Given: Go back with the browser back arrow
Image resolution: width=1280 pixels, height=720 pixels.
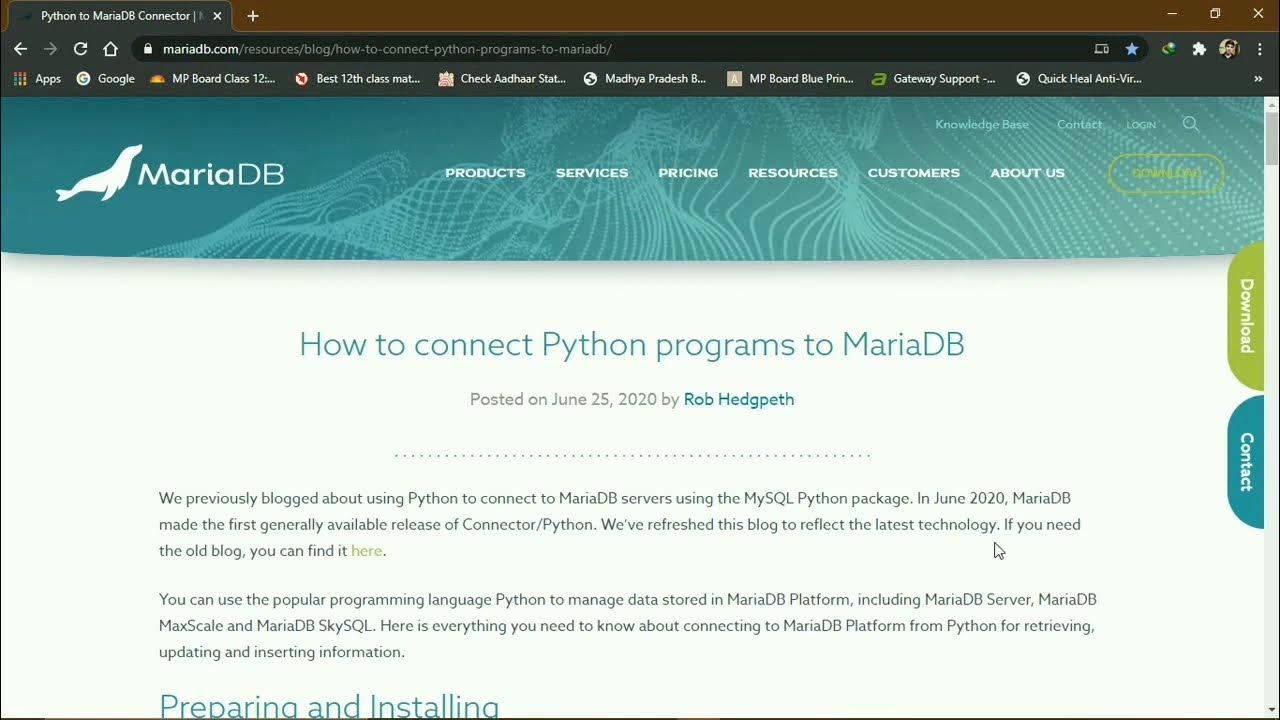Looking at the screenshot, I should pos(20,49).
